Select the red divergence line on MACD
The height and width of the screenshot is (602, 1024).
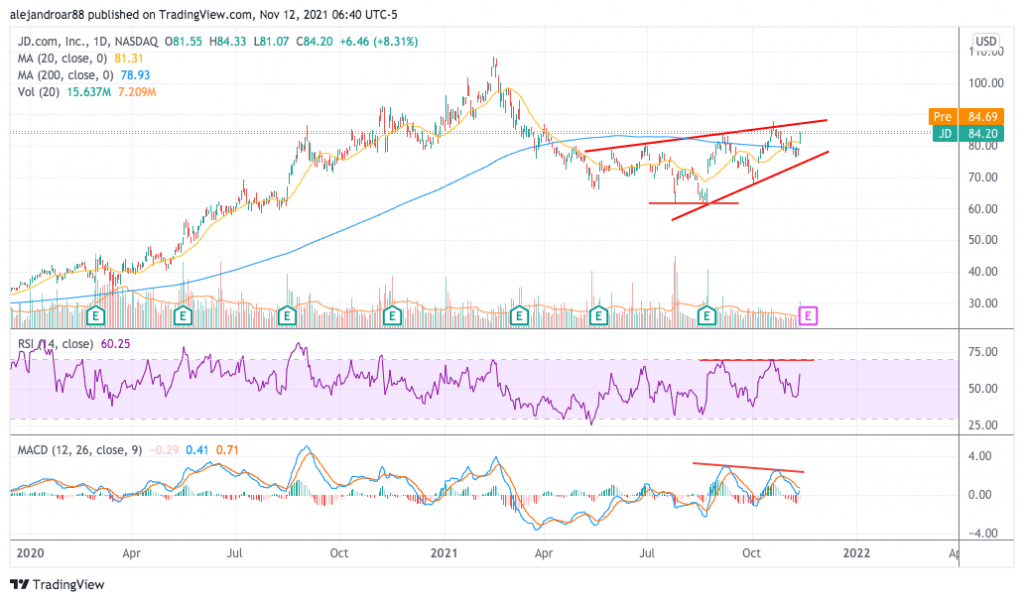748,467
